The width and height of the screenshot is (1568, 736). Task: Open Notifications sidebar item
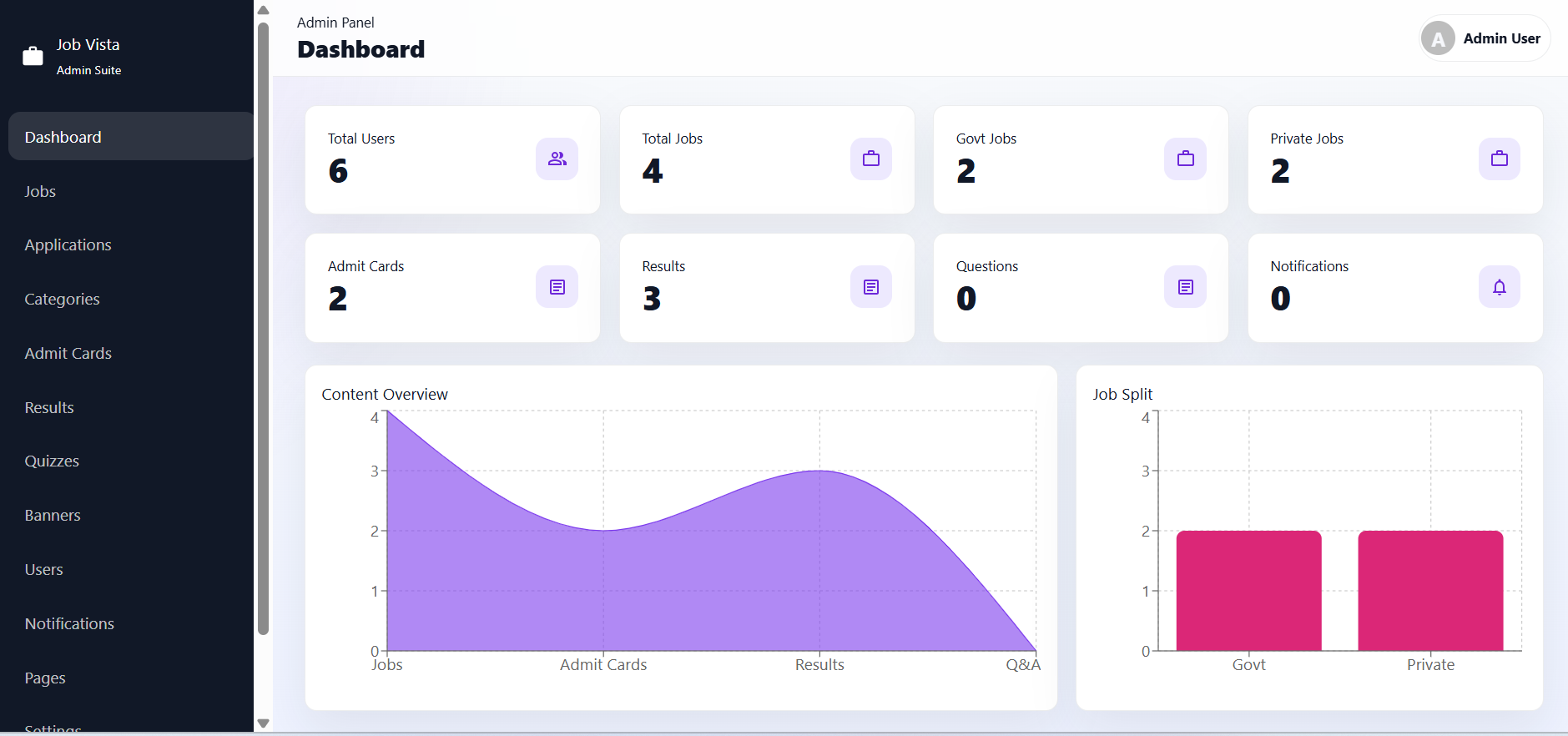point(131,623)
